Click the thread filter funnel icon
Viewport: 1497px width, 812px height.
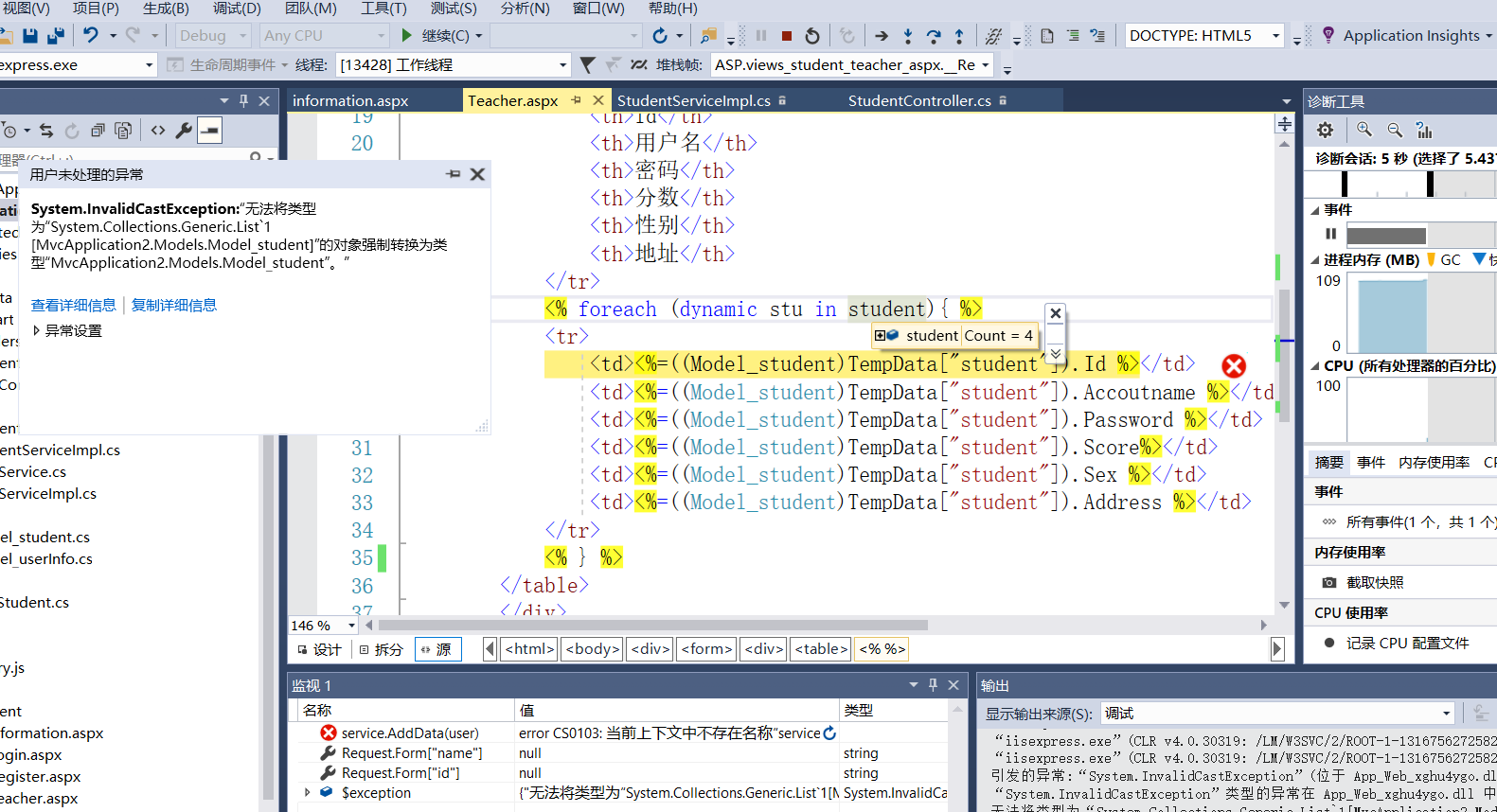pyautogui.click(x=587, y=64)
